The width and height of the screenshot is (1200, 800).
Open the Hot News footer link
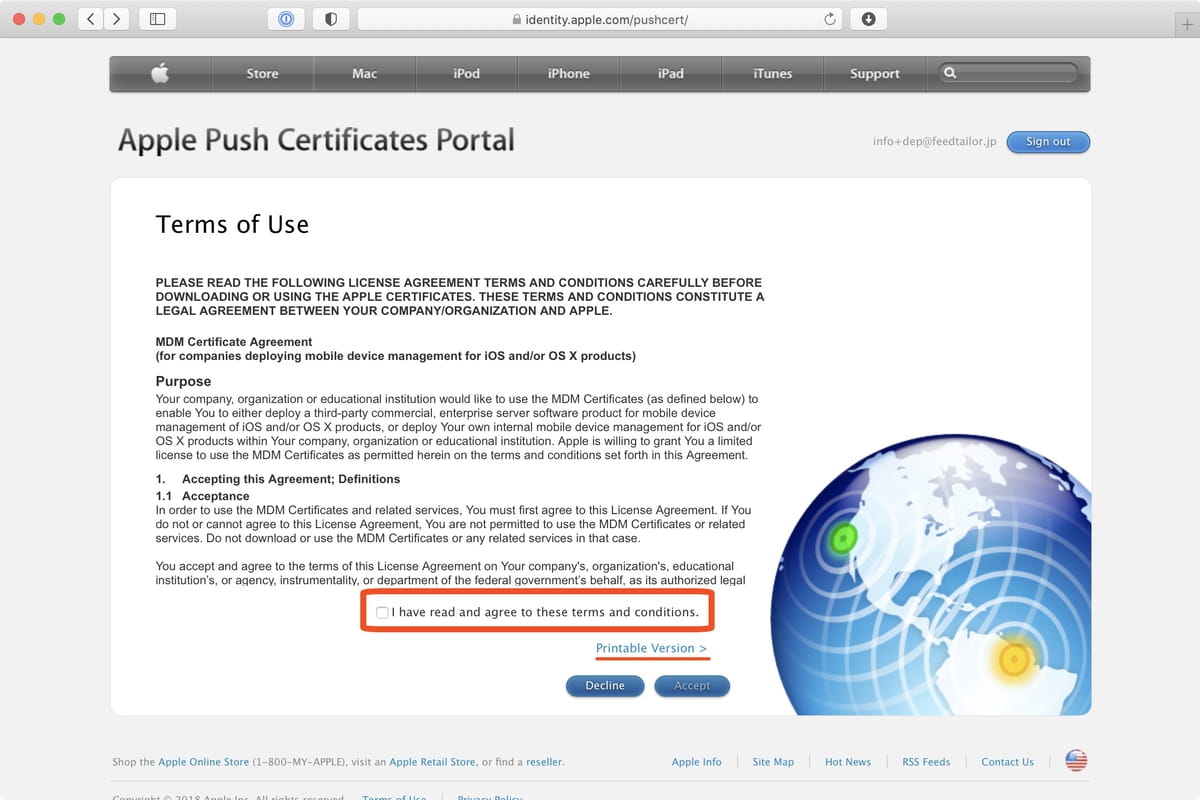(x=848, y=762)
